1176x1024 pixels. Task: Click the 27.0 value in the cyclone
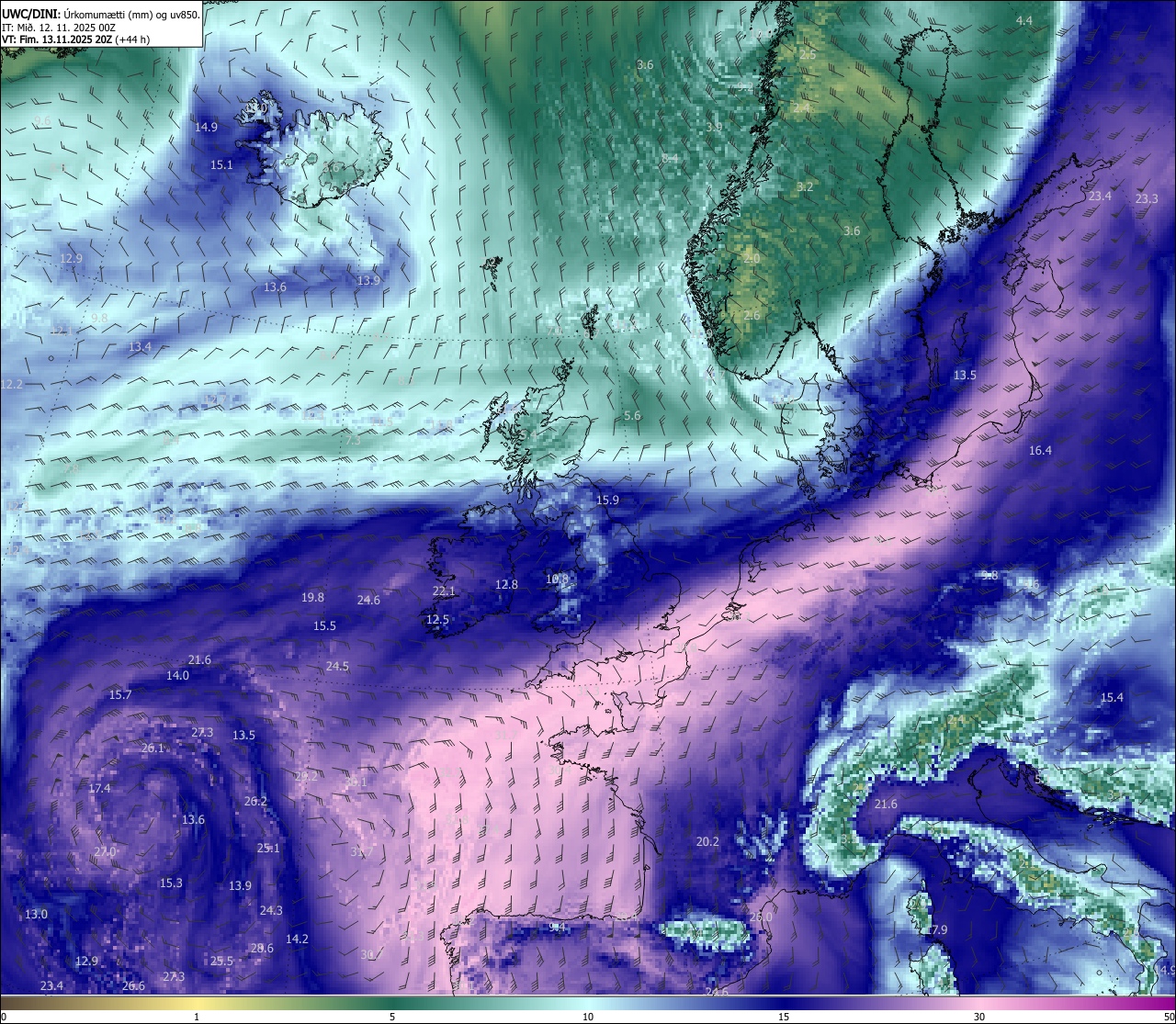pyautogui.click(x=105, y=852)
